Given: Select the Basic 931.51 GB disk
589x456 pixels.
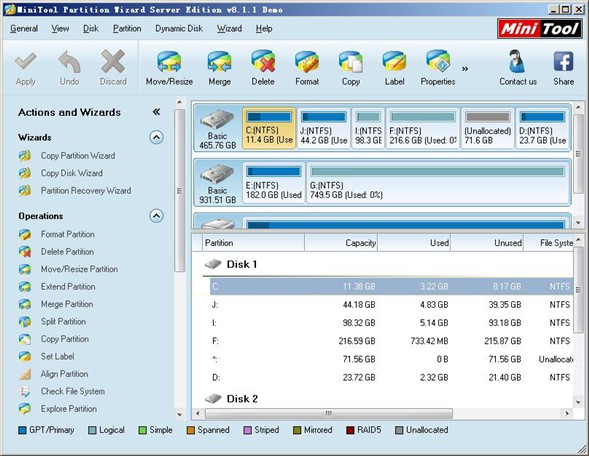Looking at the screenshot, I should pos(218,184).
